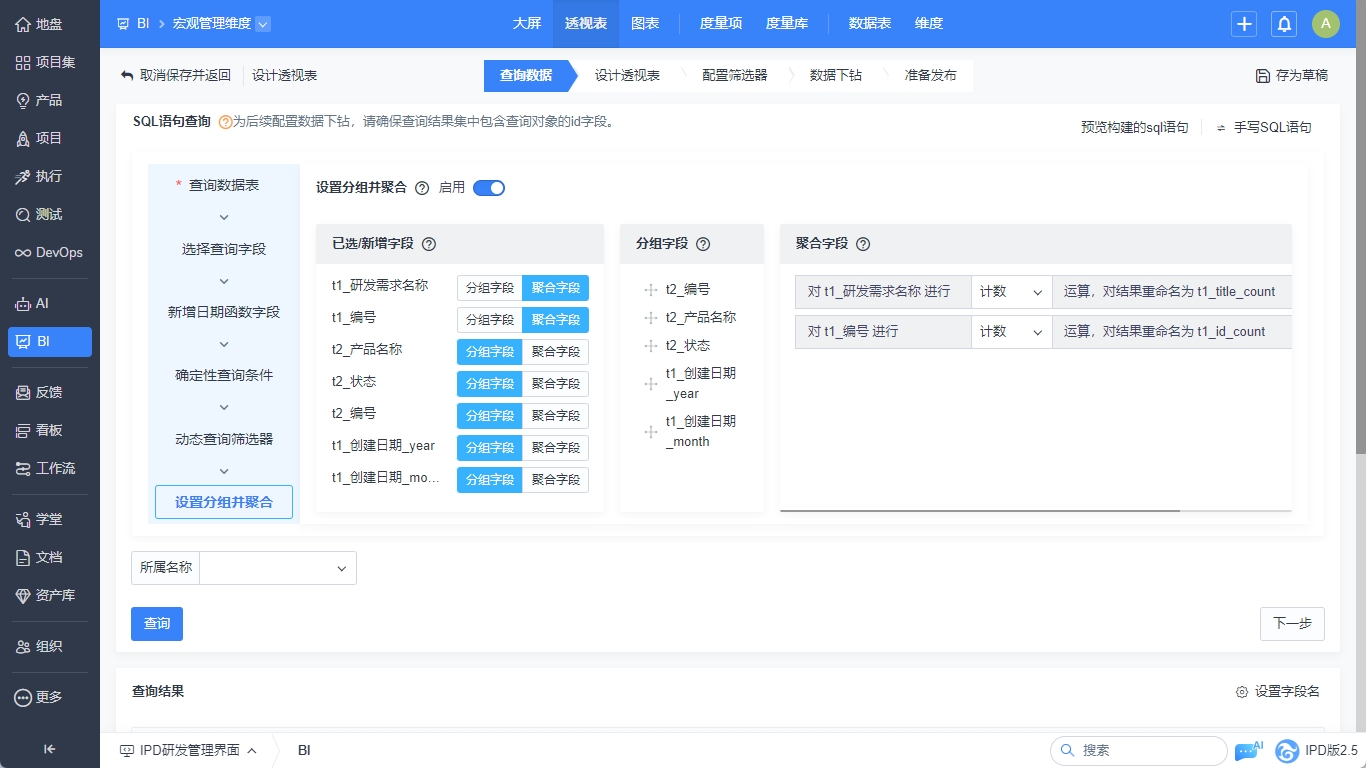1366x768 pixels.
Task: Collapse the left sidebar menu
Action: tap(49, 749)
